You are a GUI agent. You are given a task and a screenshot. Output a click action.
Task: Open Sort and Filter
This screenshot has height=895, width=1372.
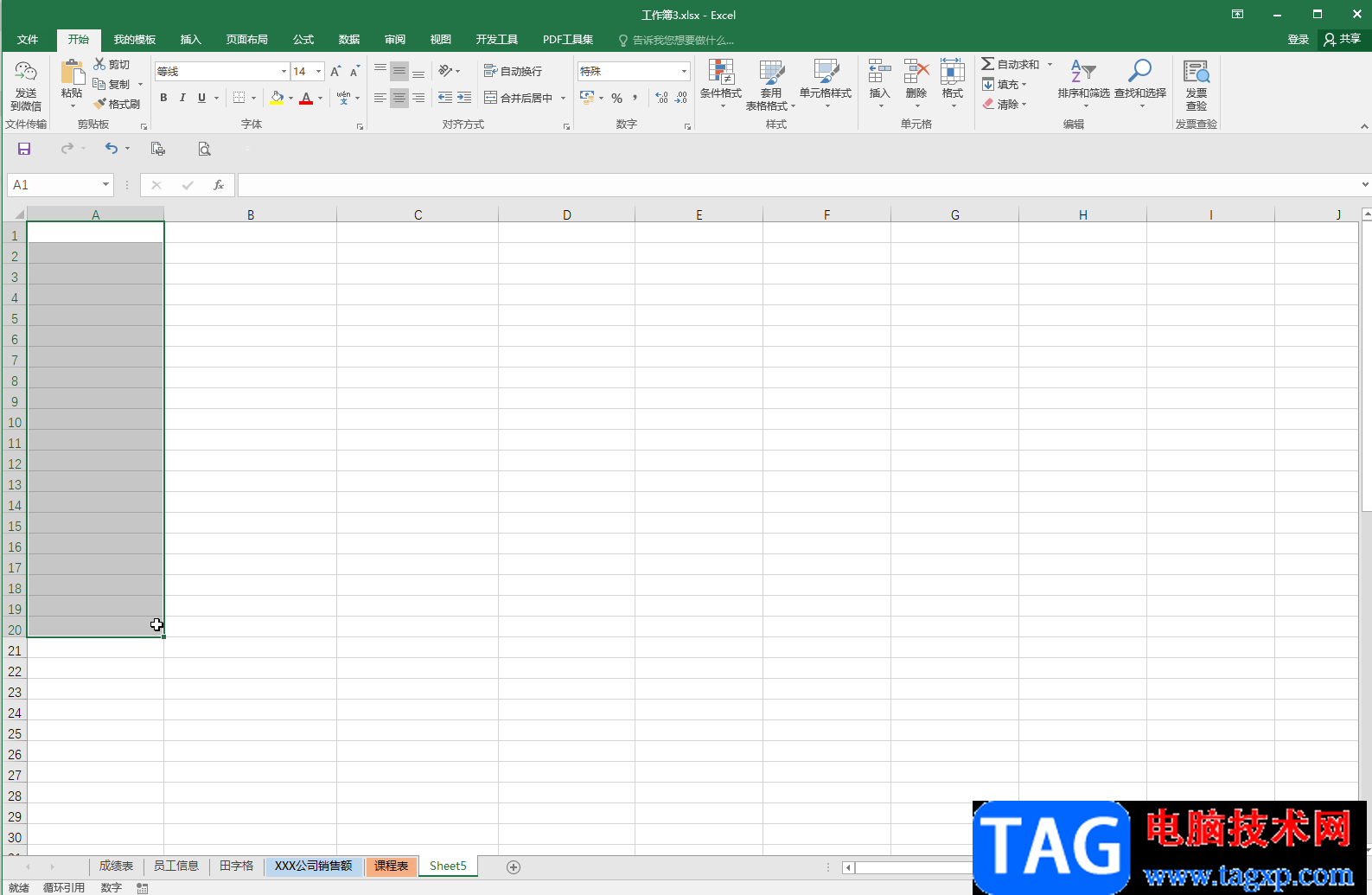coord(1083,84)
